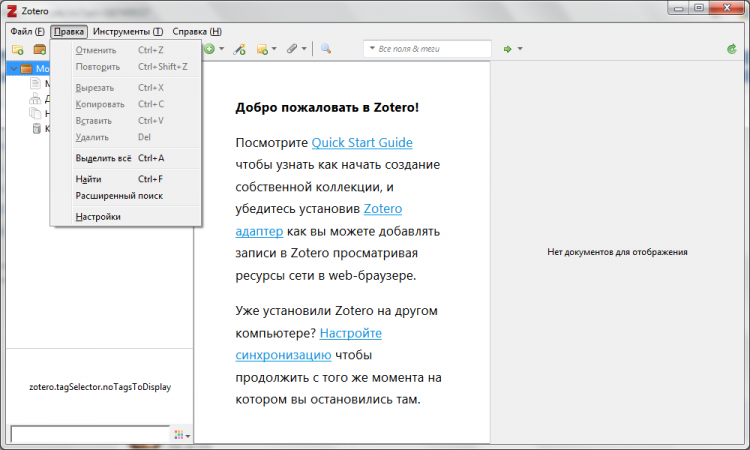This screenshot has width=750, height=450.
Task: Open the search mode dropdown arrow
Action: 372,49
